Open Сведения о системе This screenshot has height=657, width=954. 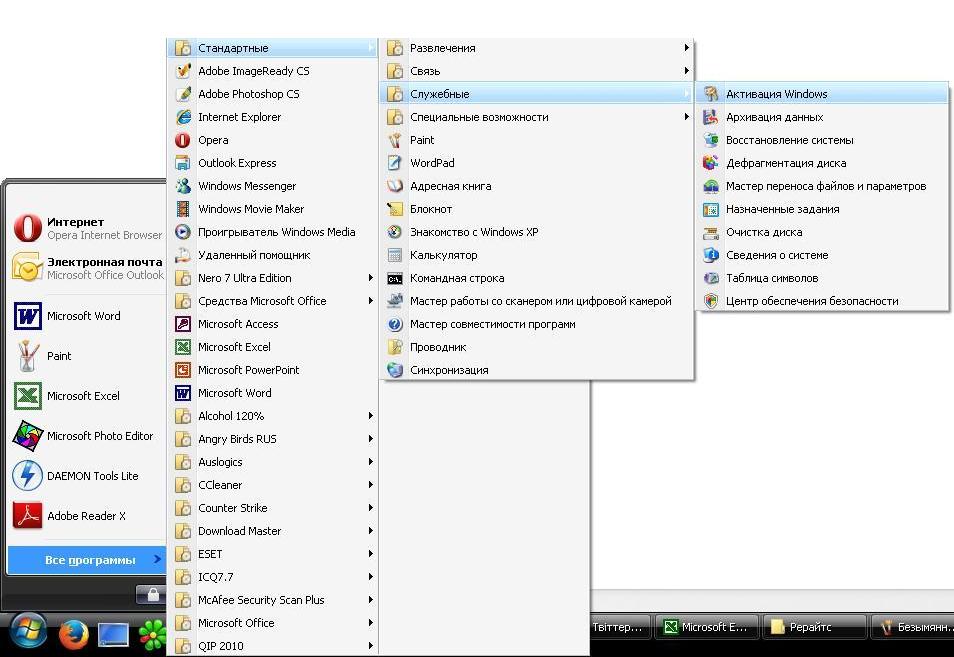tap(823, 255)
